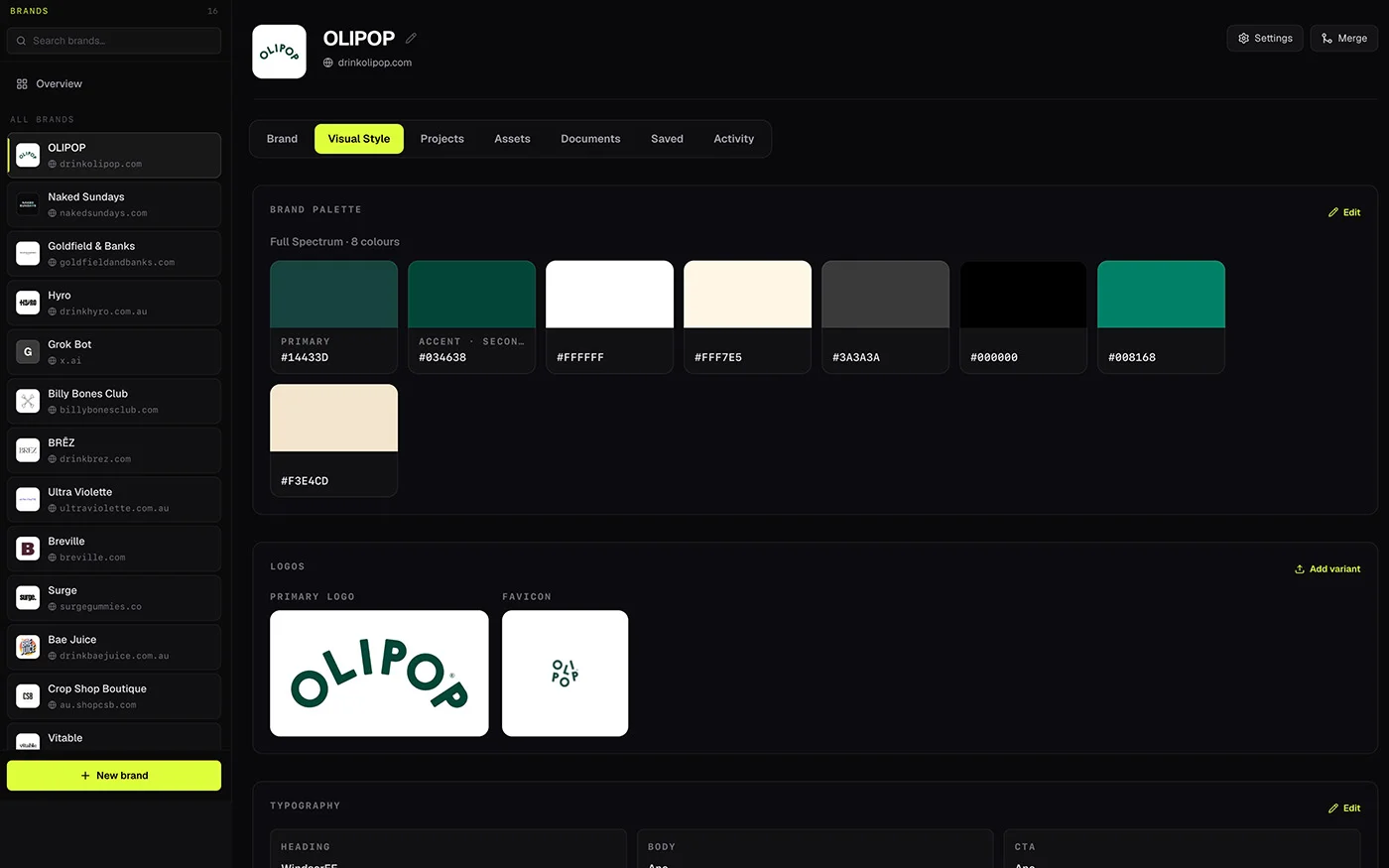Click the Goldfield & Banks brand logo icon

pyautogui.click(x=28, y=254)
